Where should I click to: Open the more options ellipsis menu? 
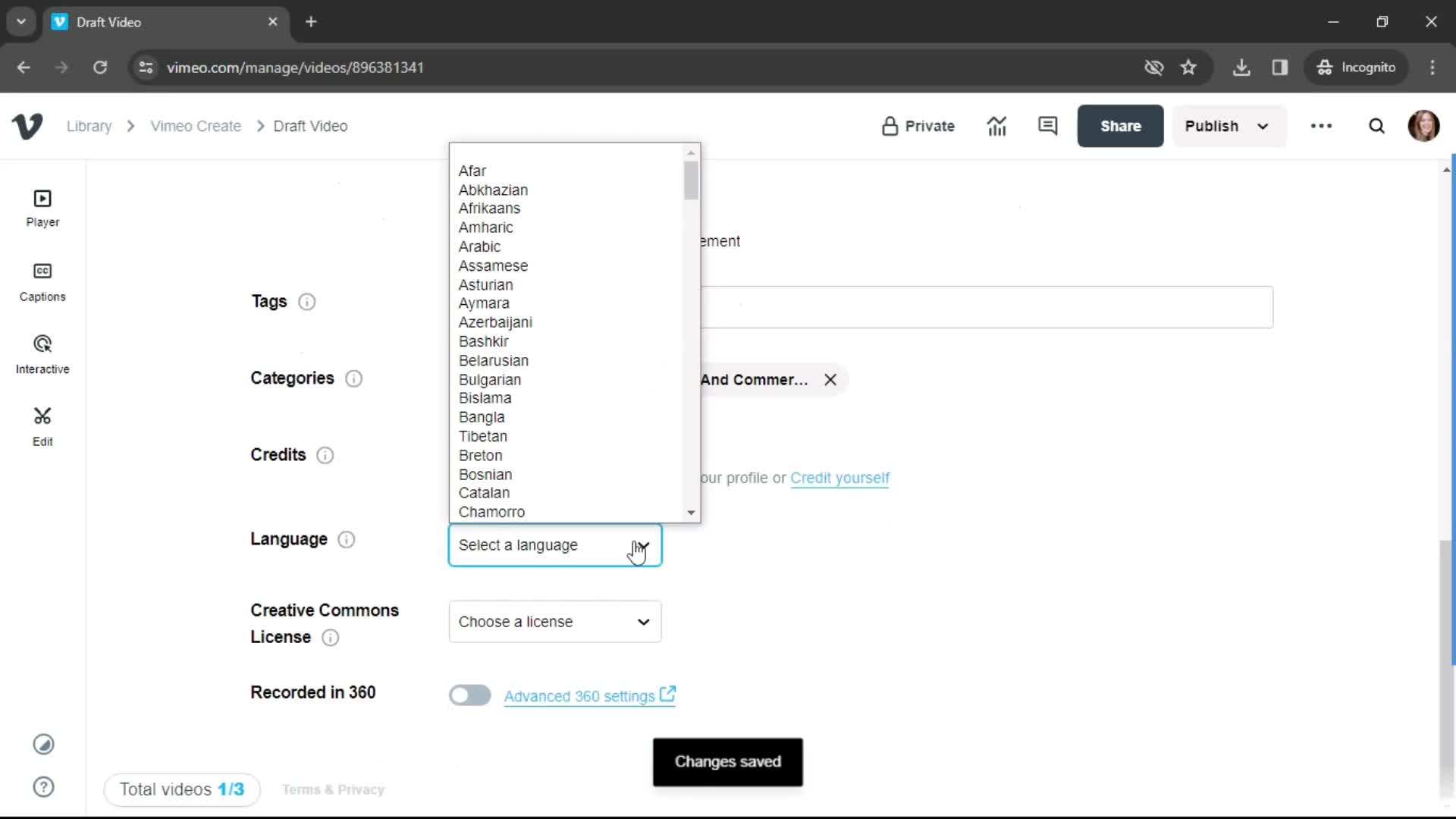1321,126
